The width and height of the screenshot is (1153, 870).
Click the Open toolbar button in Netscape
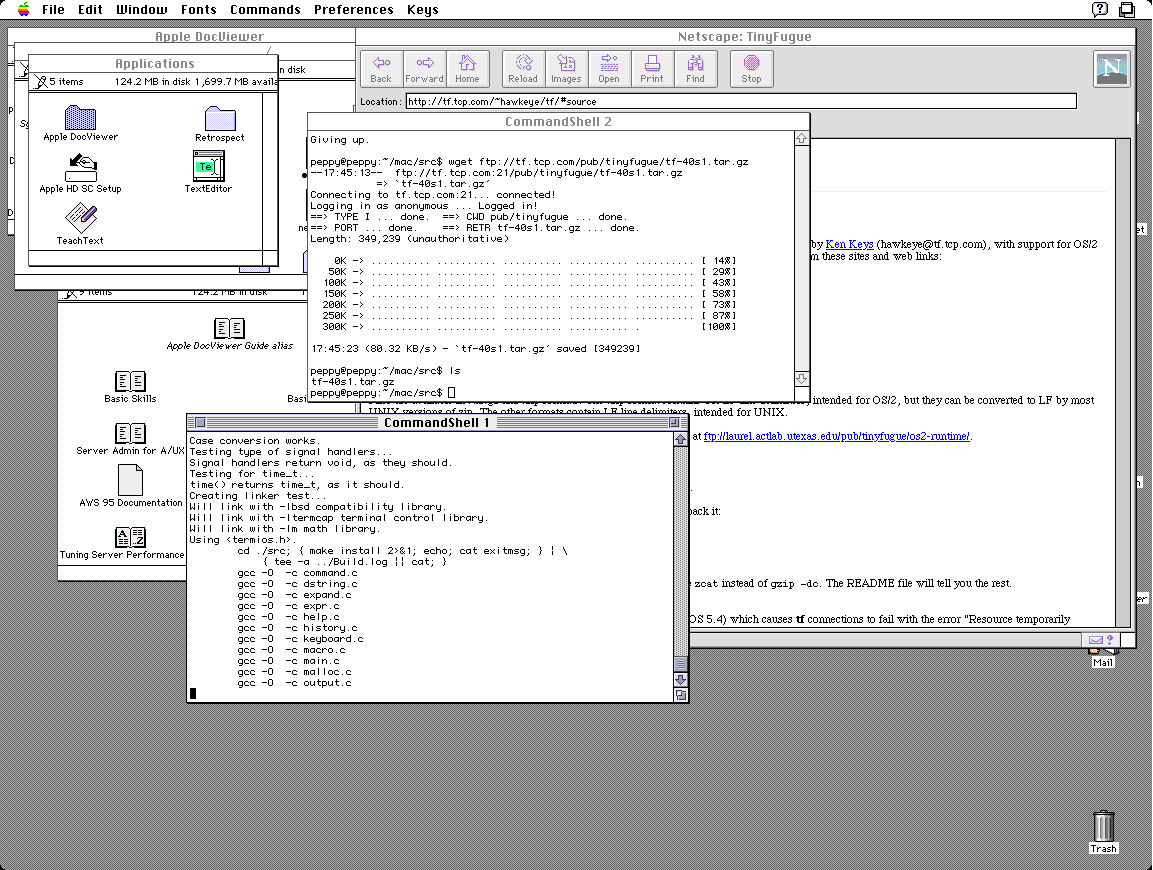point(609,69)
